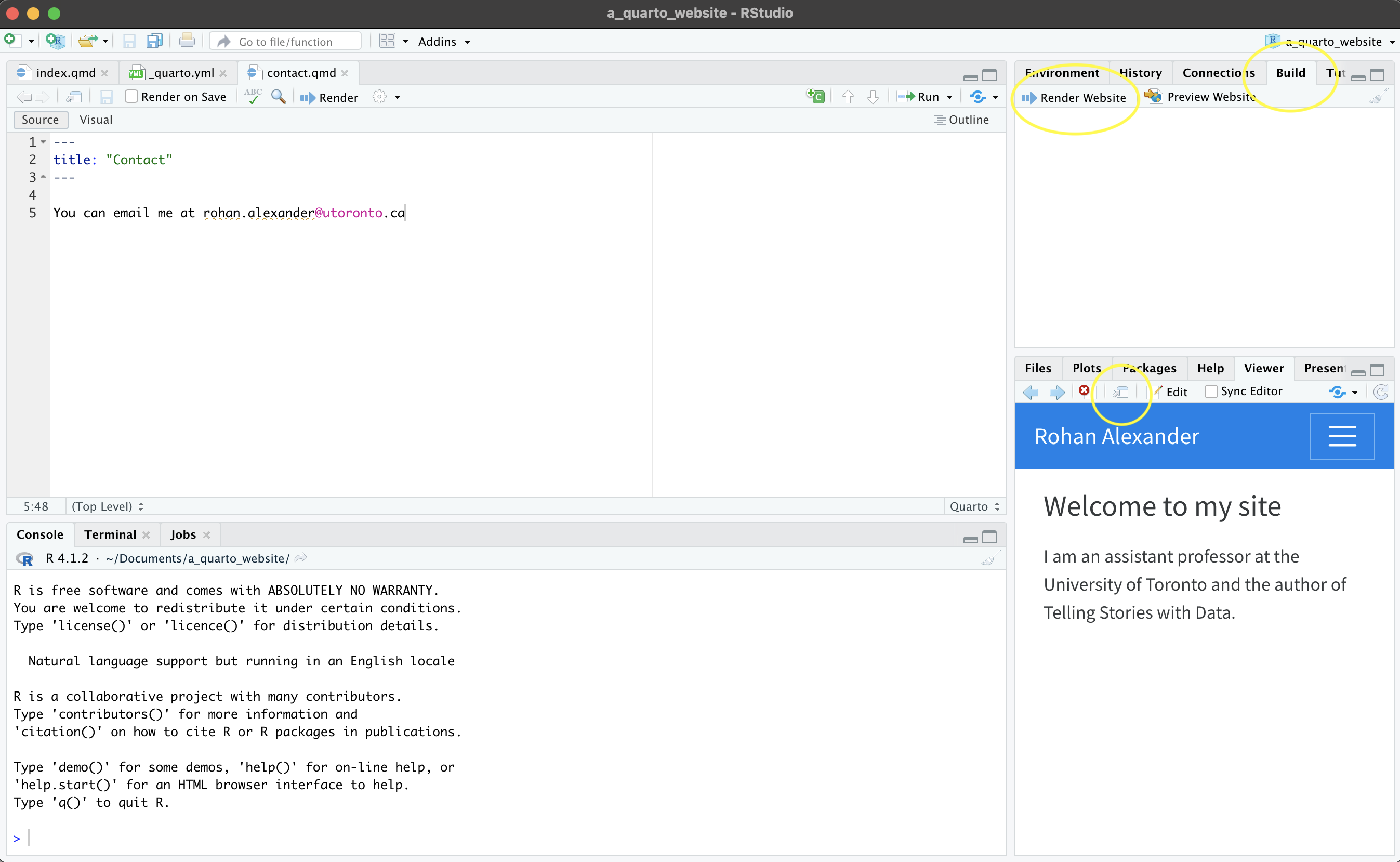Screen dimensions: 1400x862
Task: Toggle the Sync Editor checkbox
Action: [1211, 391]
